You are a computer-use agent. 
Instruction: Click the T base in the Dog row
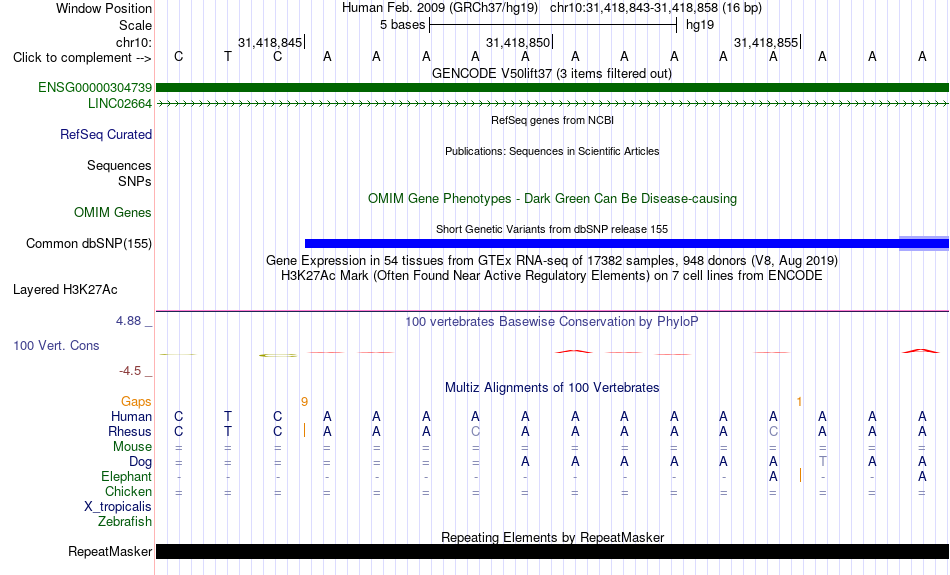click(x=822, y=462)
